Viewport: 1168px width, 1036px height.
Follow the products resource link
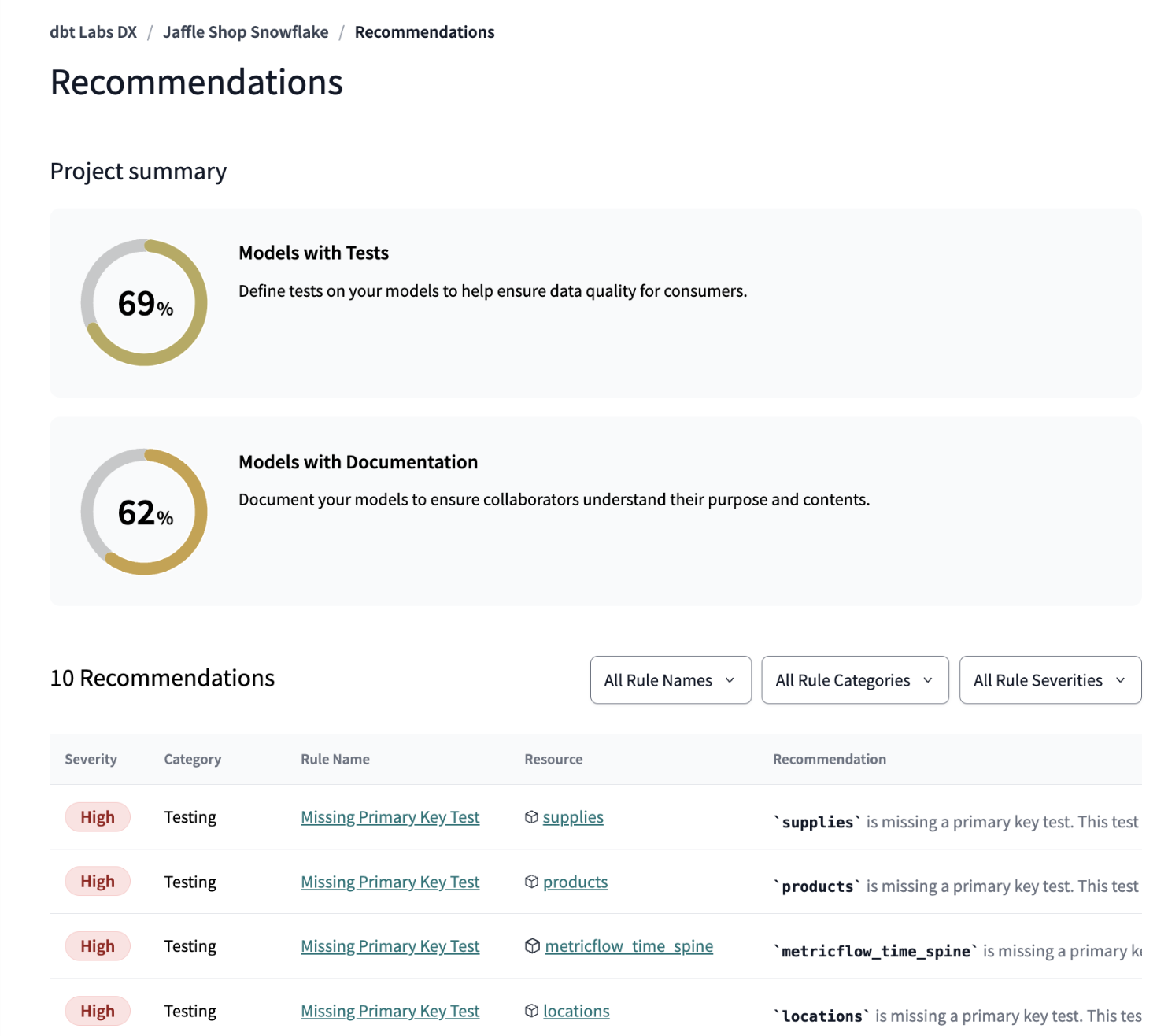(x=575, y=882)
